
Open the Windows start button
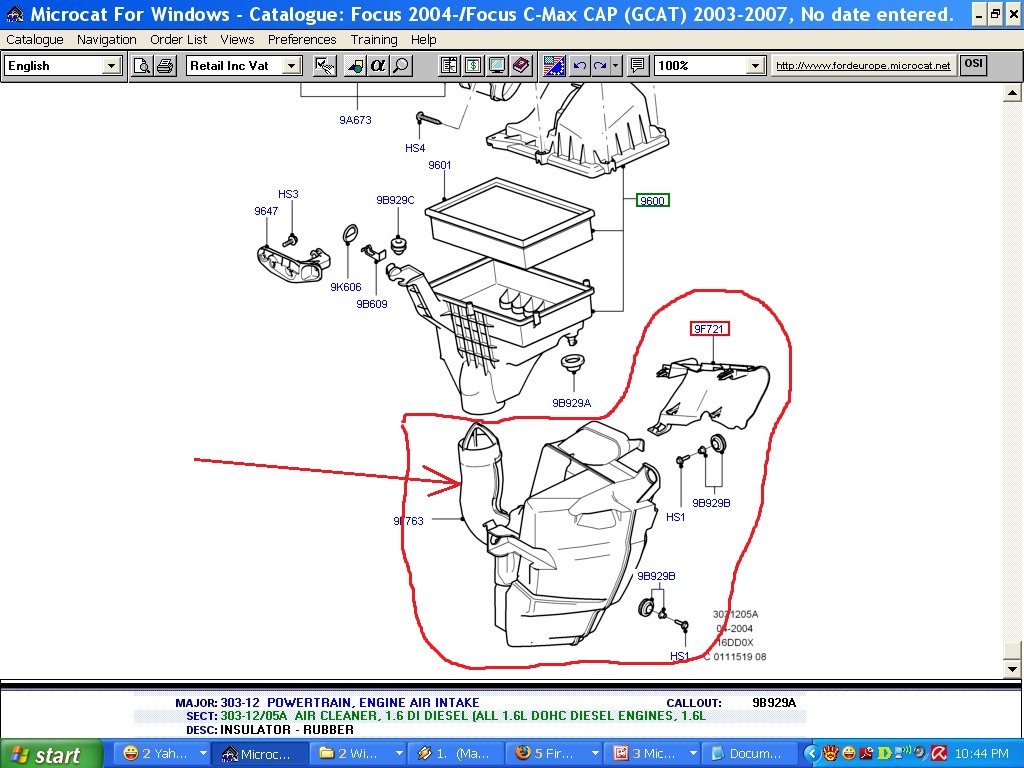coord(52,754)
